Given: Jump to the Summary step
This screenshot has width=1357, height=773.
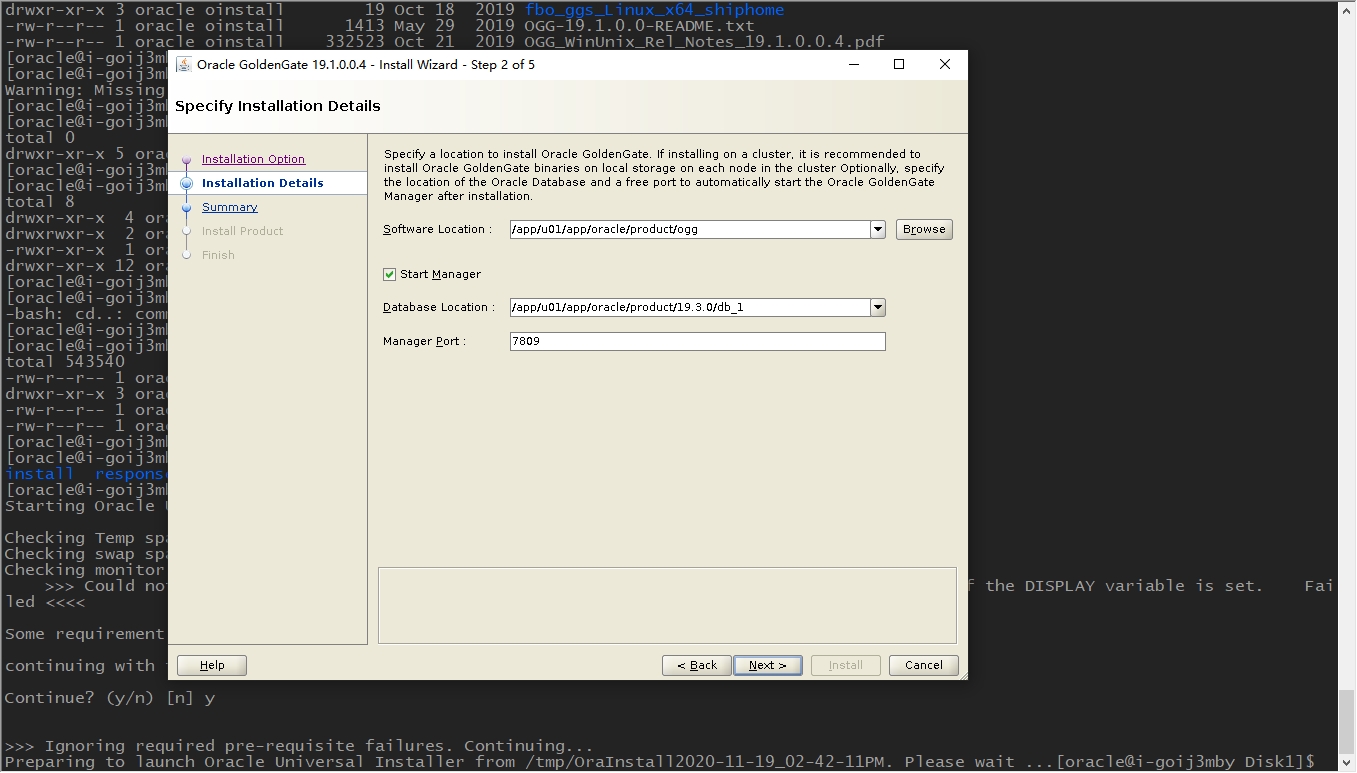Looking at the screenshot, I should (x=229, y=207).
